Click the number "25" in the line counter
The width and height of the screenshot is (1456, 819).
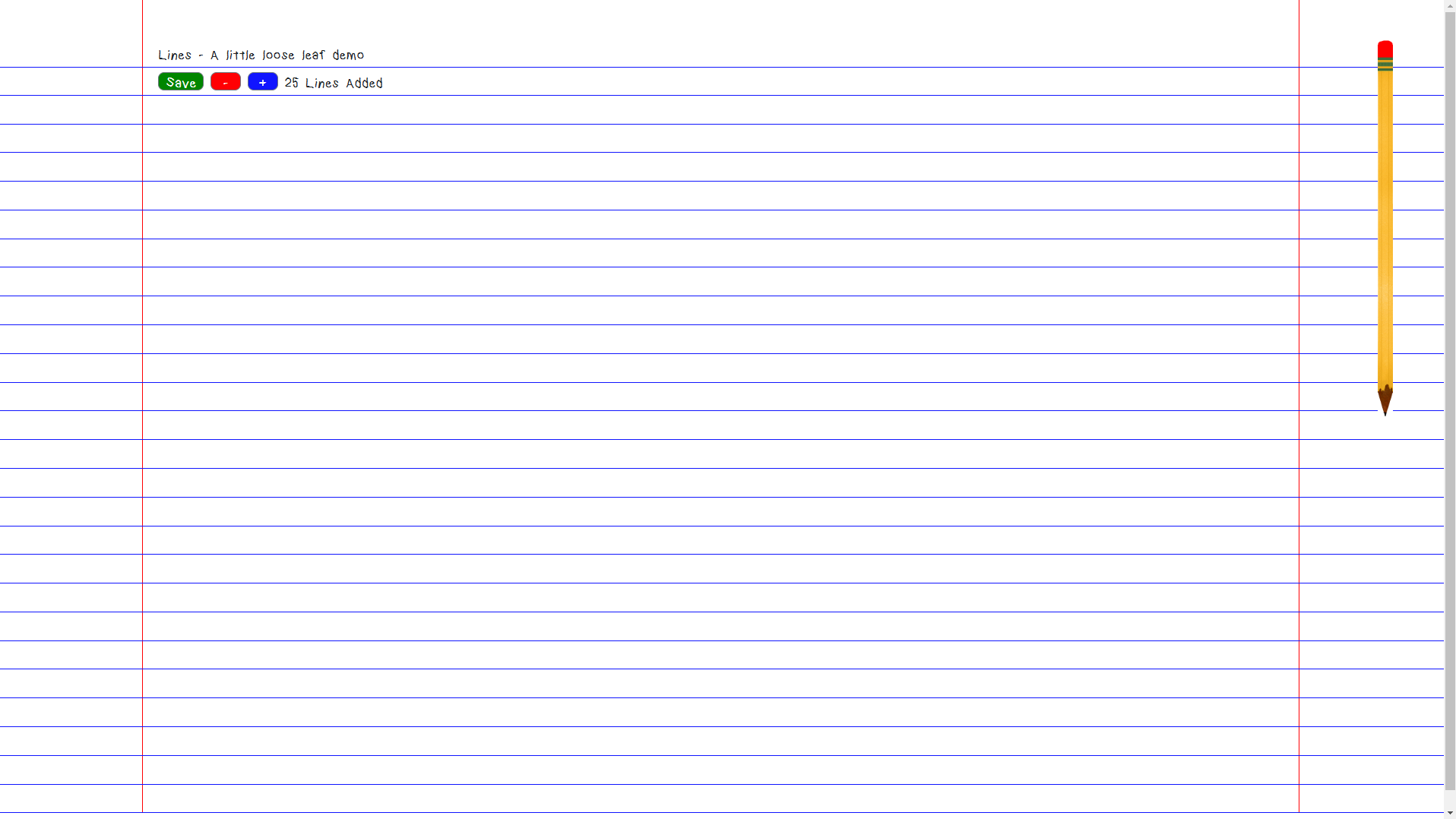tap(291, 83)
